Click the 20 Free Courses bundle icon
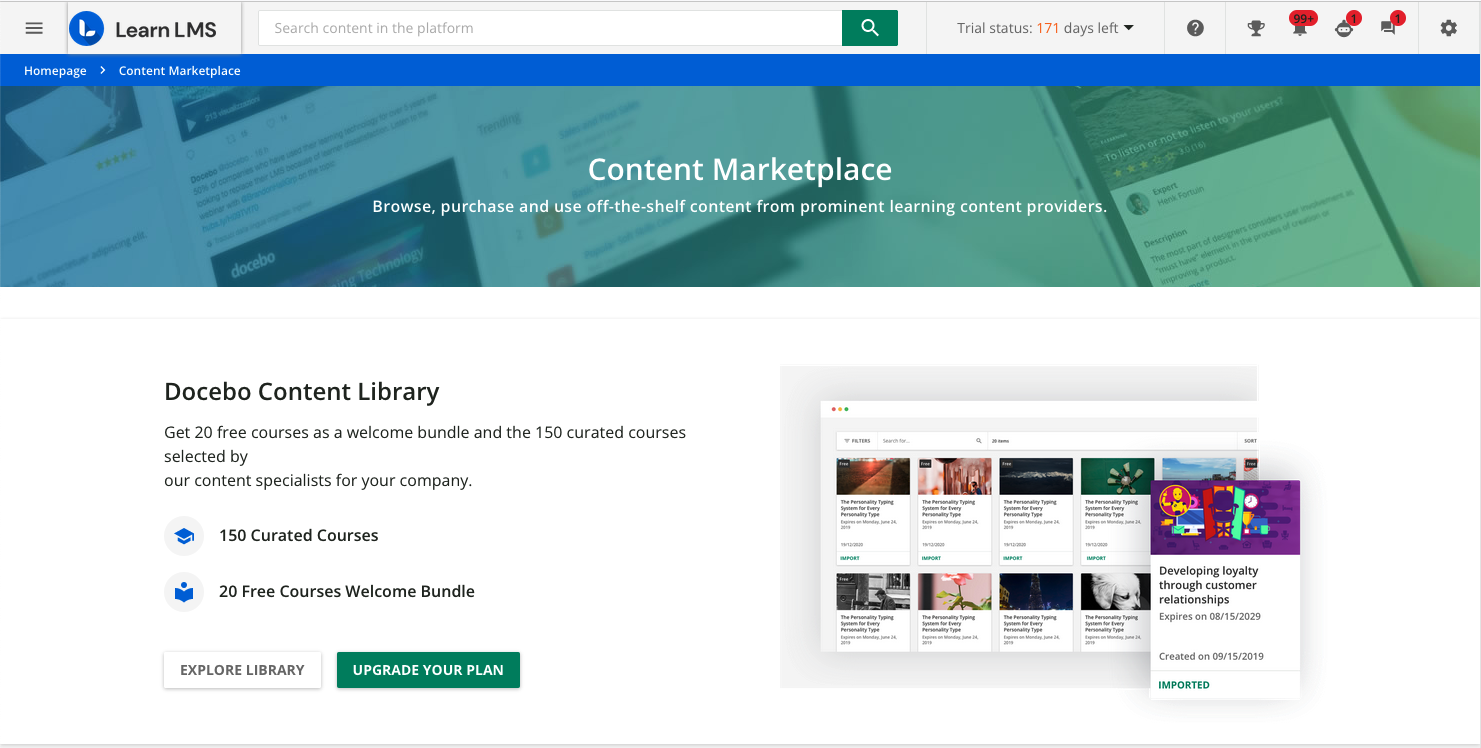The width and height of the screenshot is (1481, 748). click(184, 592)
